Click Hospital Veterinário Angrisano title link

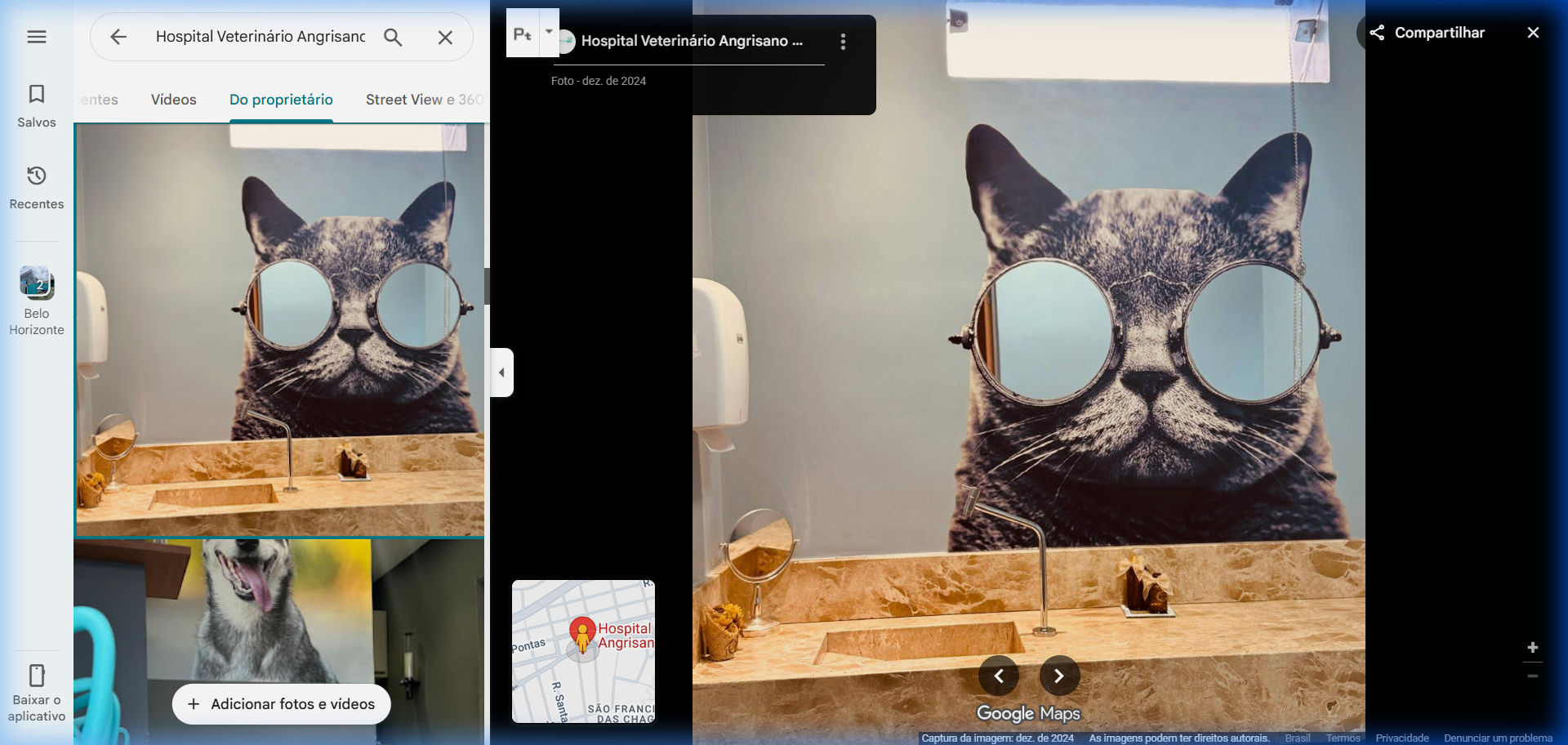[x=692, y=41]
